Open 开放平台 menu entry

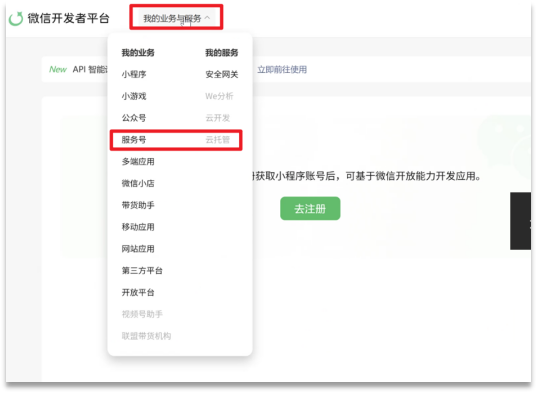click(x=138, y=292)
